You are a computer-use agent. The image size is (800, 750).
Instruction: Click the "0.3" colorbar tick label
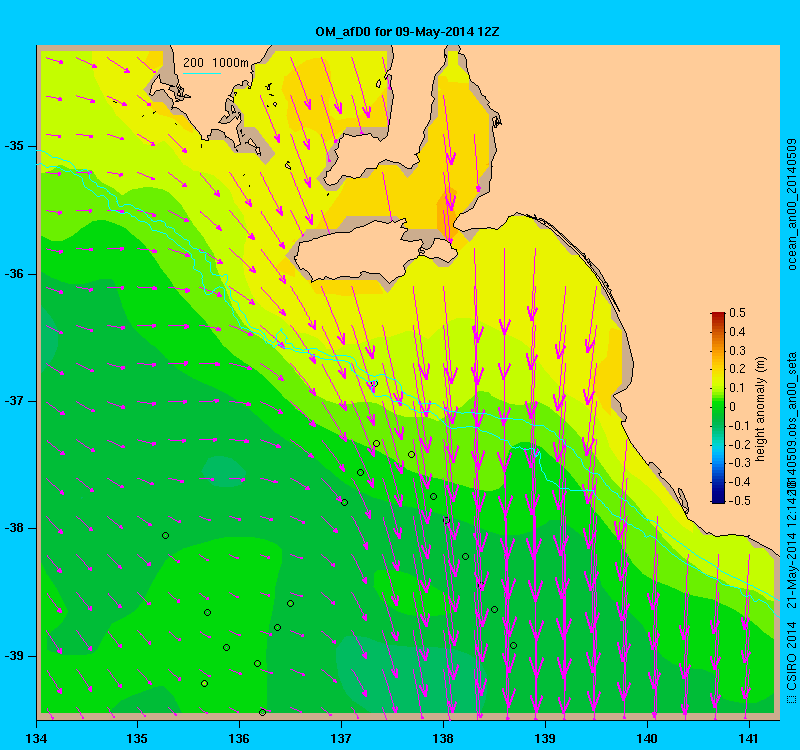(x=737, y=351)
